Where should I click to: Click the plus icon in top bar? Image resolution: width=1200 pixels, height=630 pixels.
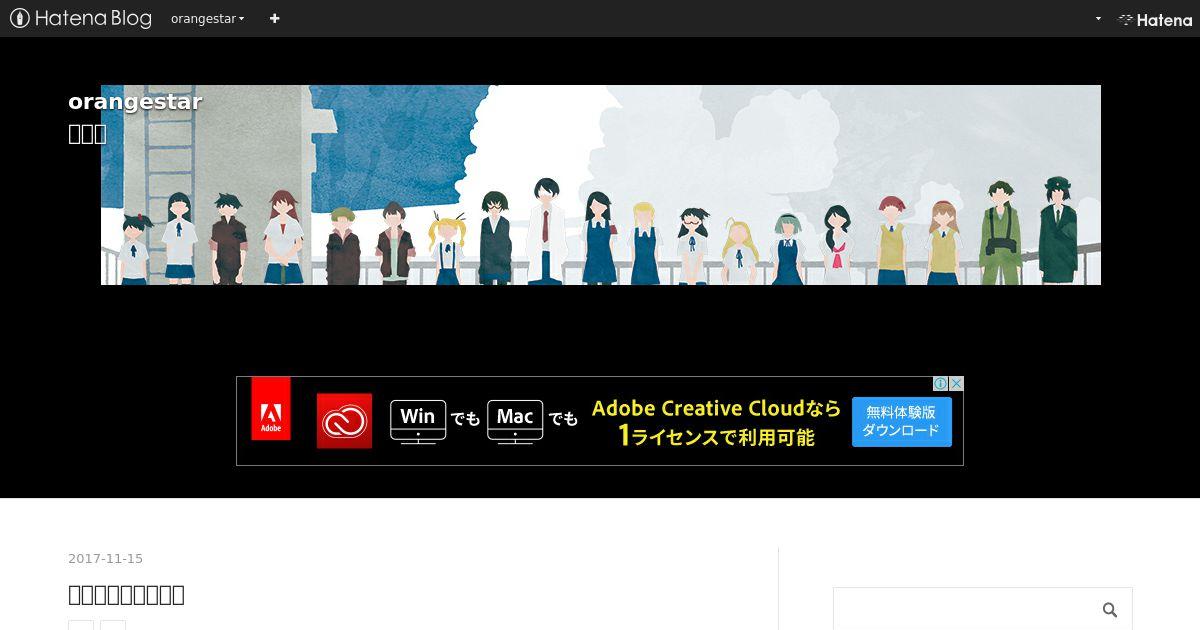pyautogui.click(x=275, y=18)
